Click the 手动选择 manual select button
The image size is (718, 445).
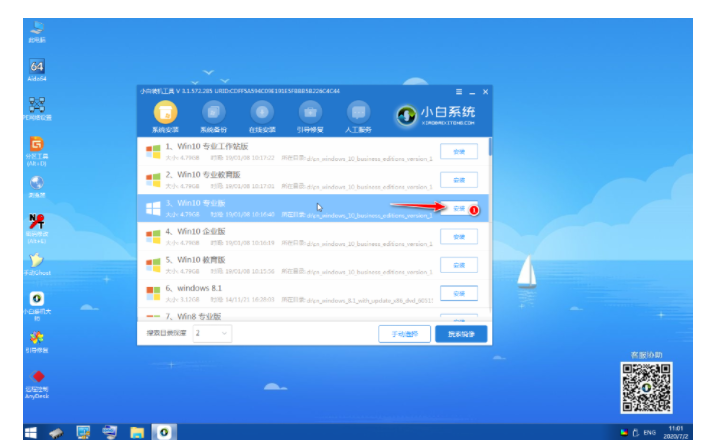click(x=404, y=334)
